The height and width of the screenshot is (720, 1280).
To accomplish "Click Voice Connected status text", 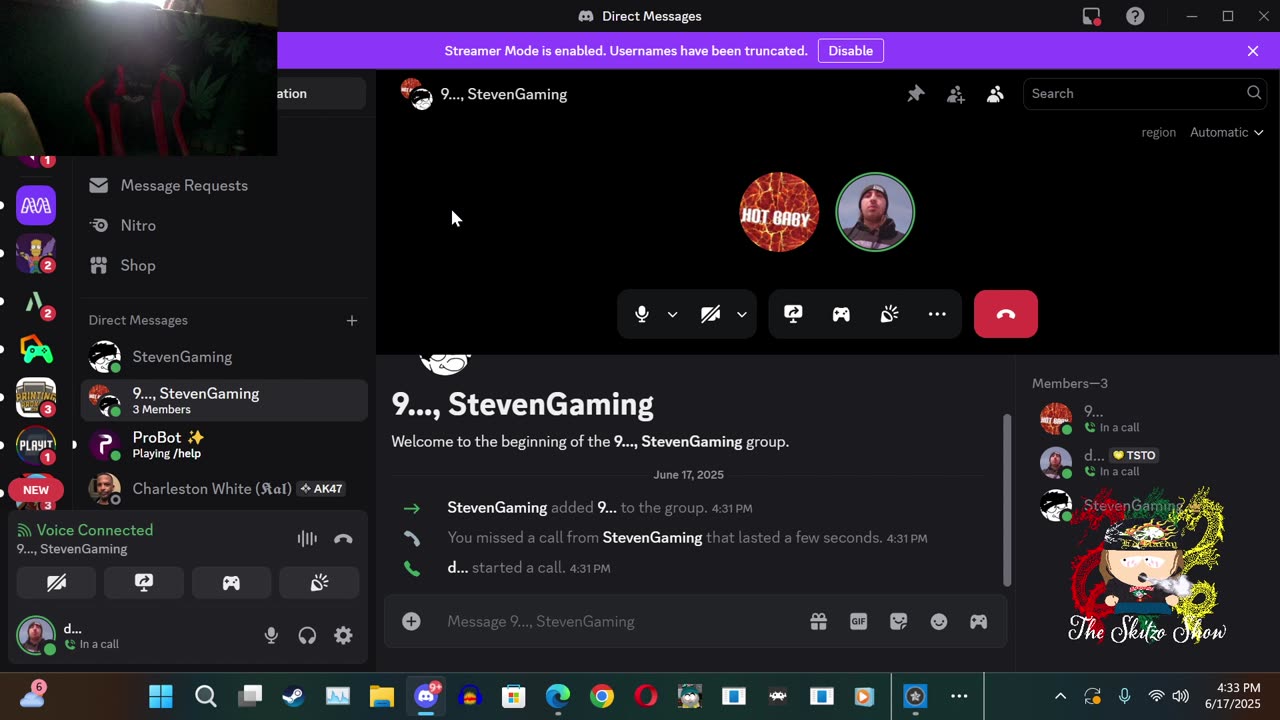I will (x=95, y=530).
